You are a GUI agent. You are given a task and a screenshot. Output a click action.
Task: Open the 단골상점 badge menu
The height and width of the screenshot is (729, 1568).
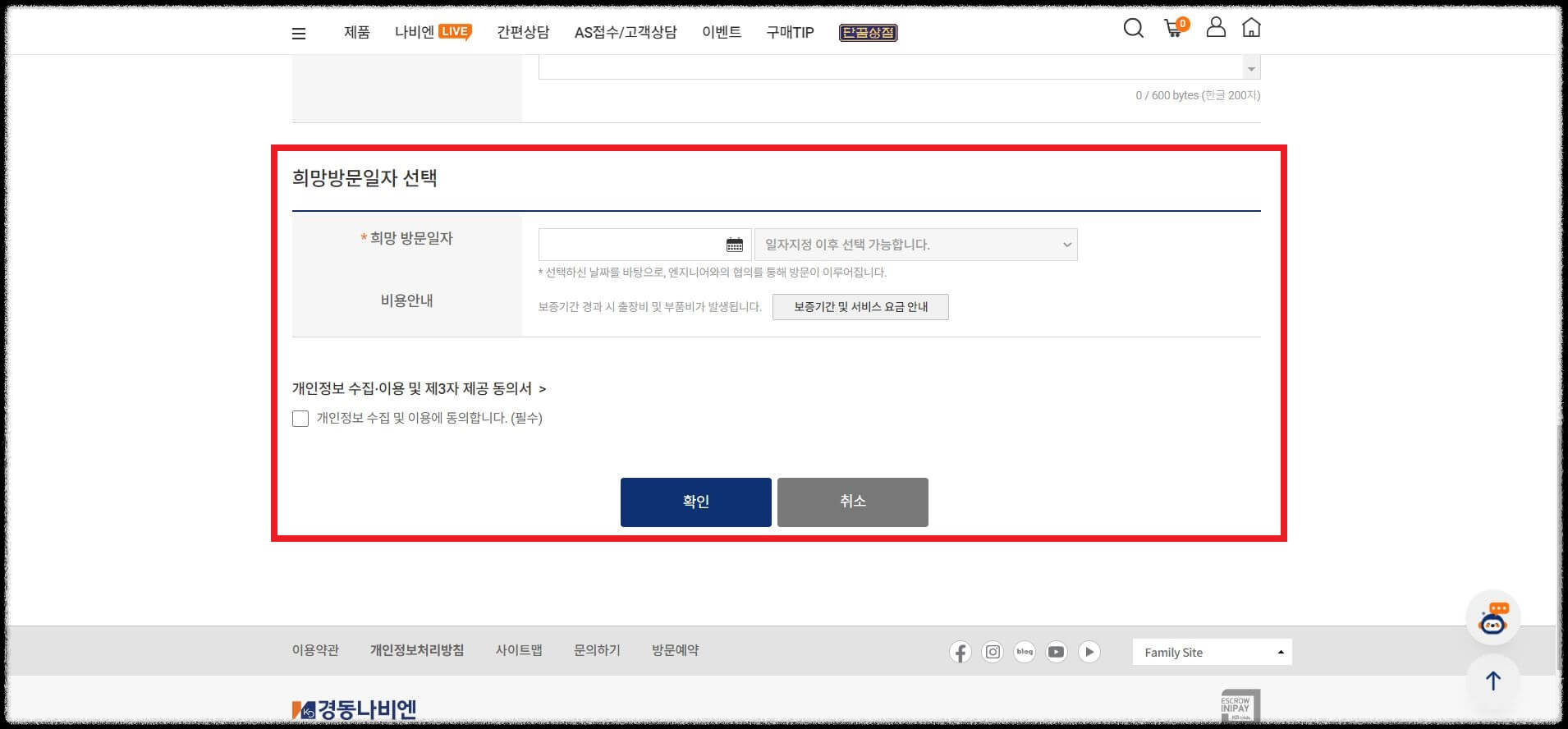[869, 33]
